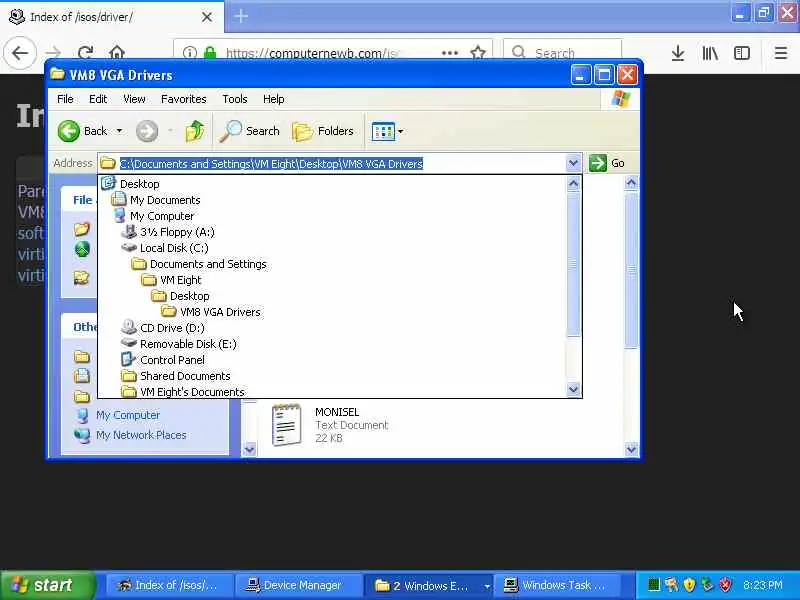
Task: Select Removable Disk (E:) entry
Action: coord(188,344)
